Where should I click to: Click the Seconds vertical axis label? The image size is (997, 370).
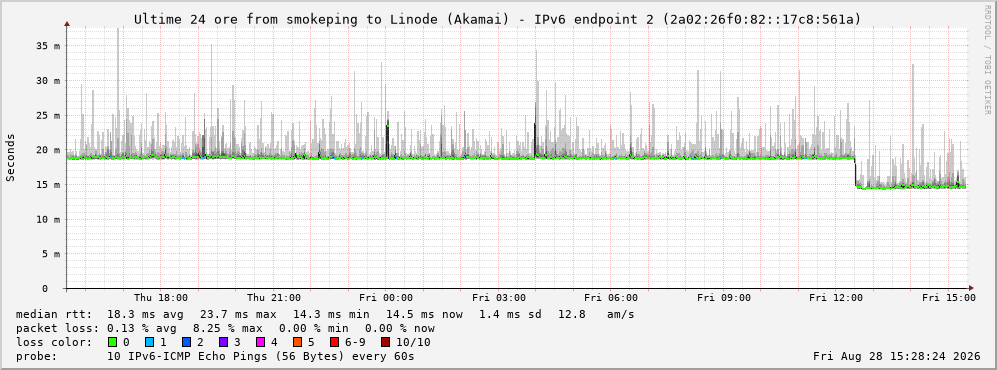coord(10,157)
